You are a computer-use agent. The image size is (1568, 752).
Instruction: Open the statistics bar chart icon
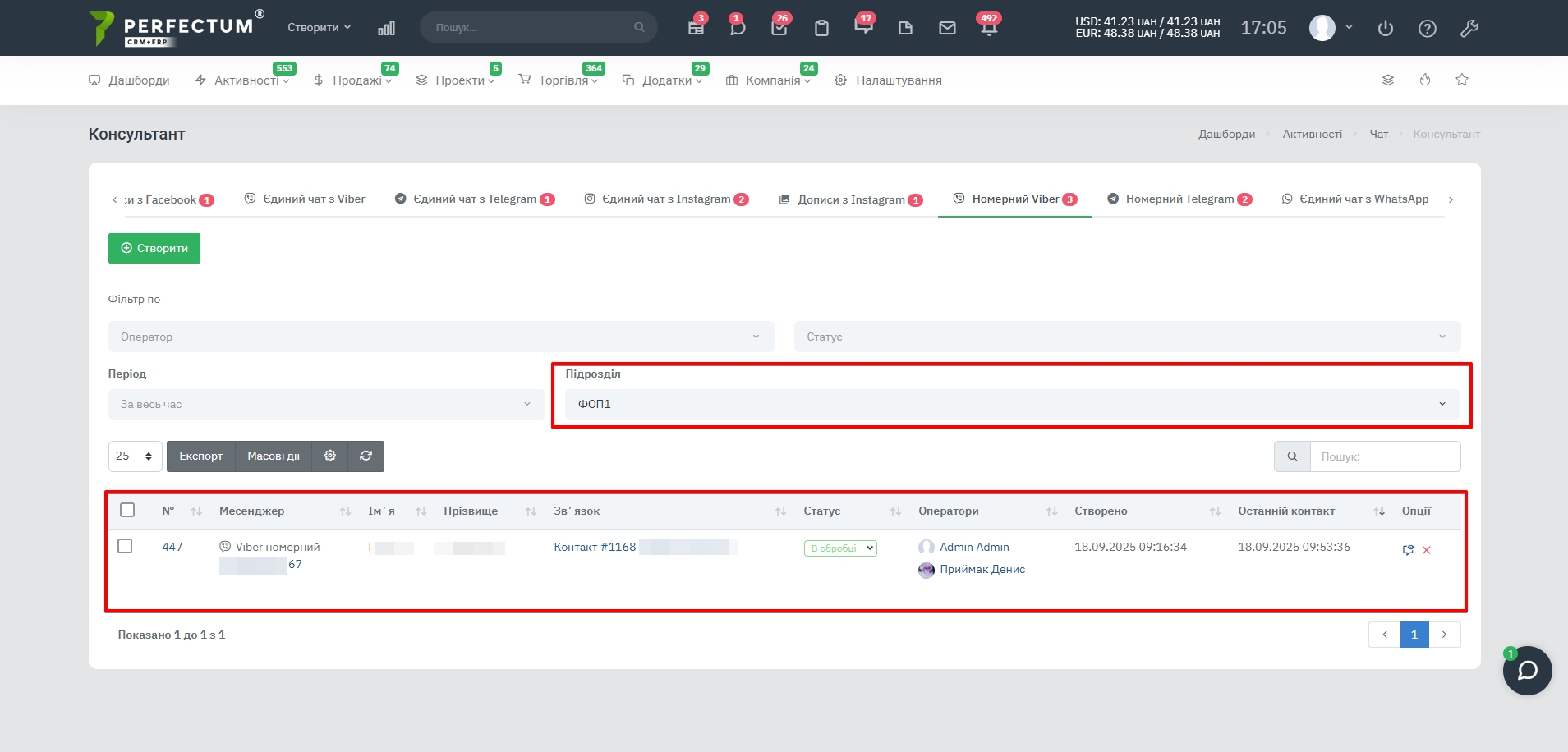click(x=386, y=28)
